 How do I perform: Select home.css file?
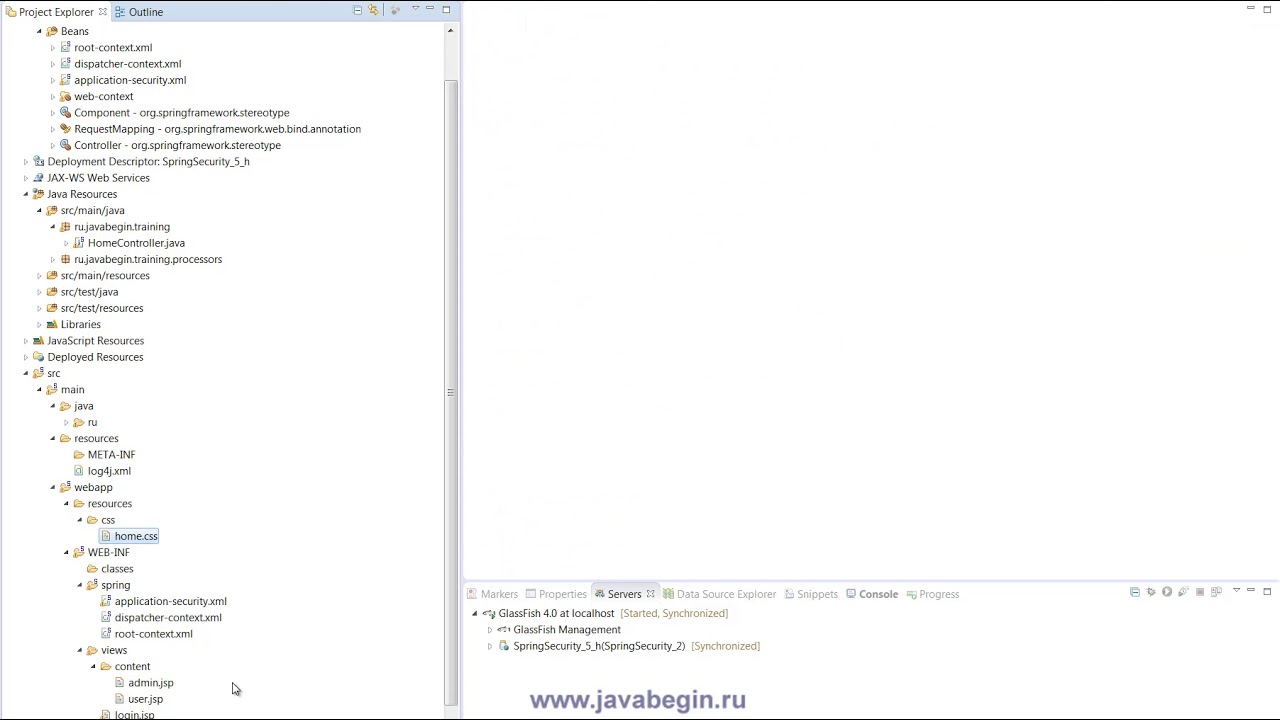pos(136,536)
